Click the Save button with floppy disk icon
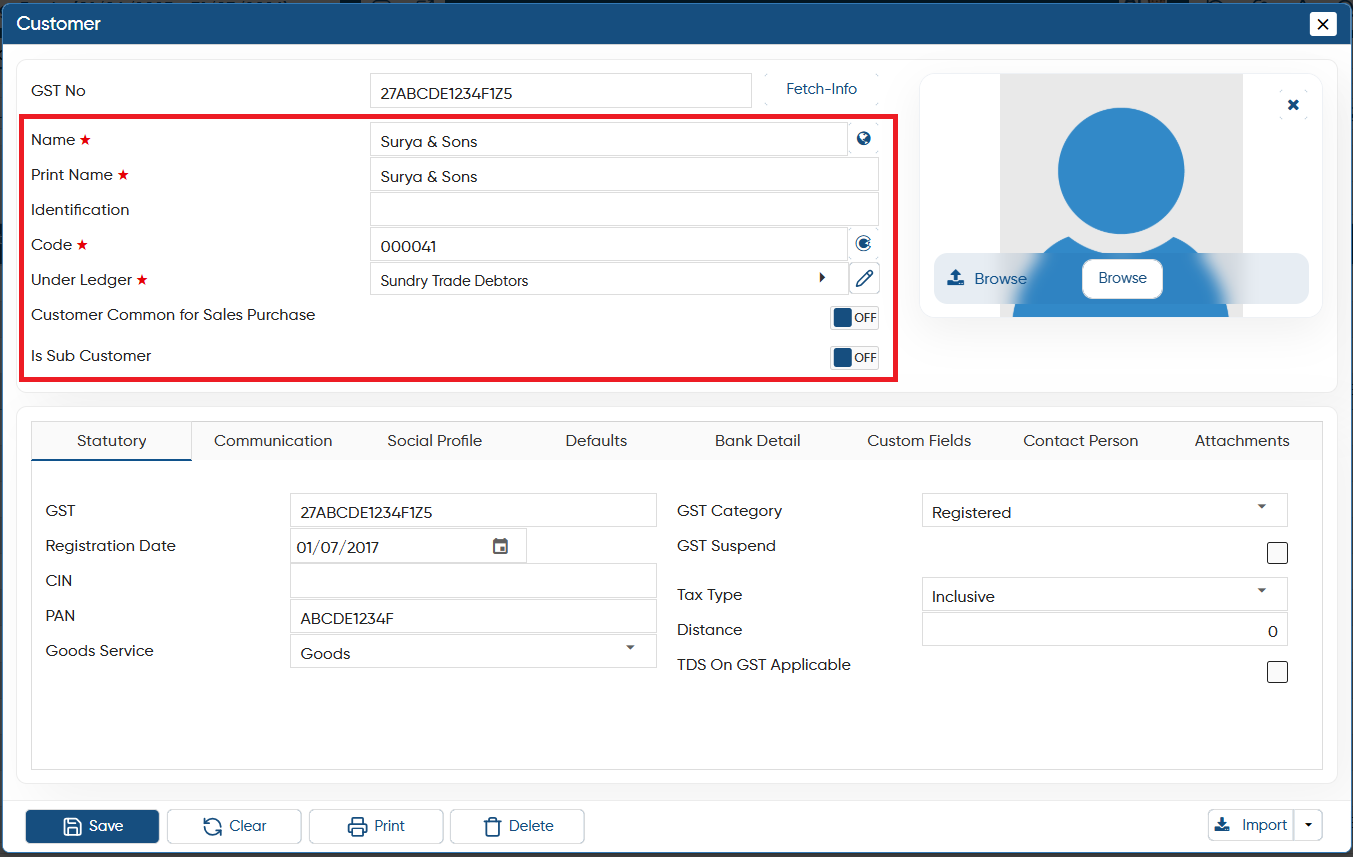Image resolution: width=1353 pixels, height=857 pixels. tap(92, 826)
